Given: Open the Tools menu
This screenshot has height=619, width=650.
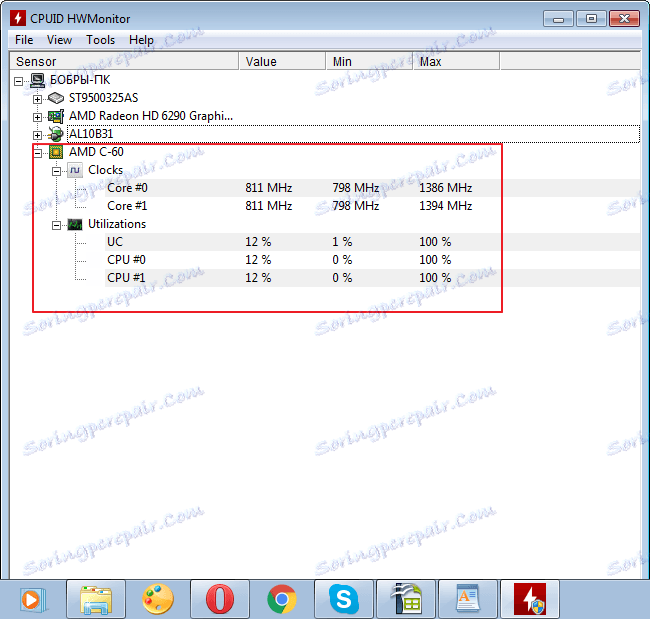Looking at the screenshot, I should click(x=100, y=40).
